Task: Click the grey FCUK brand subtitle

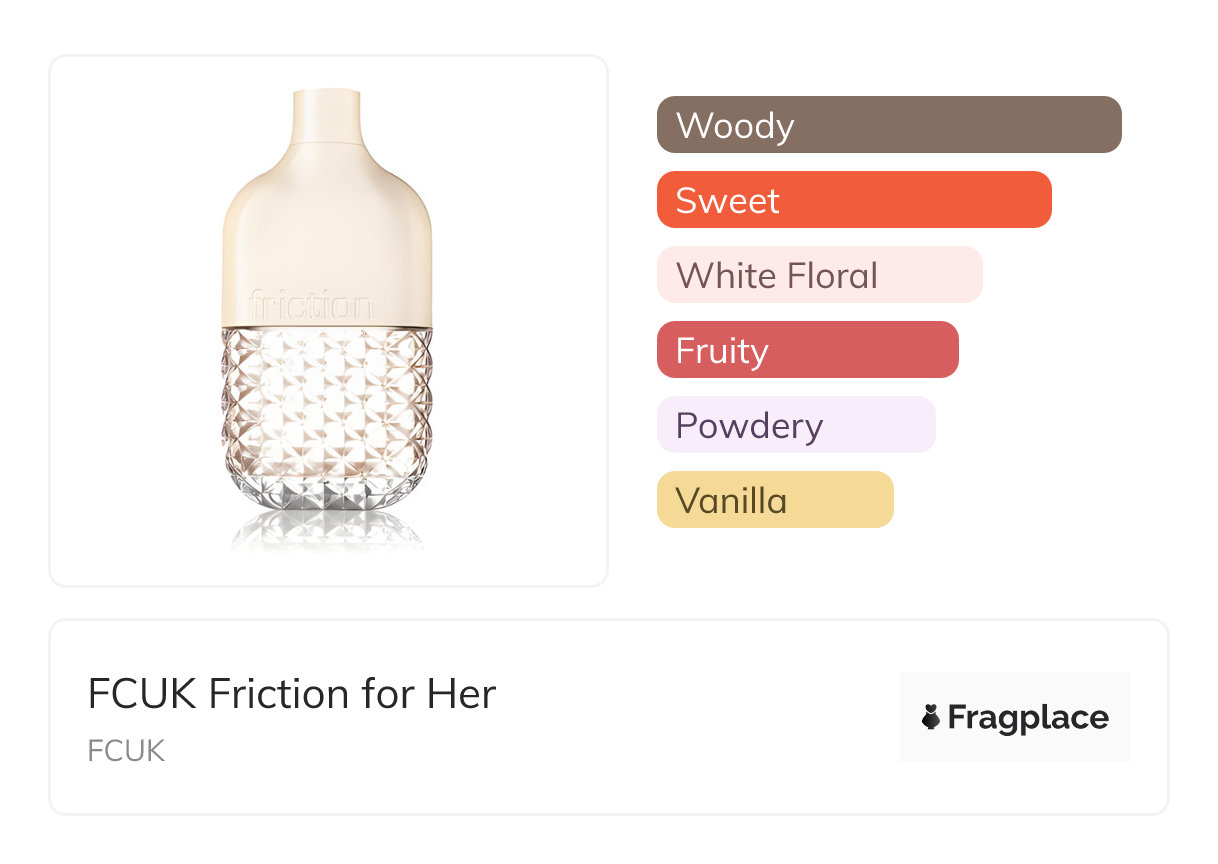Action: pyautogui.click(x=126, y=751)
